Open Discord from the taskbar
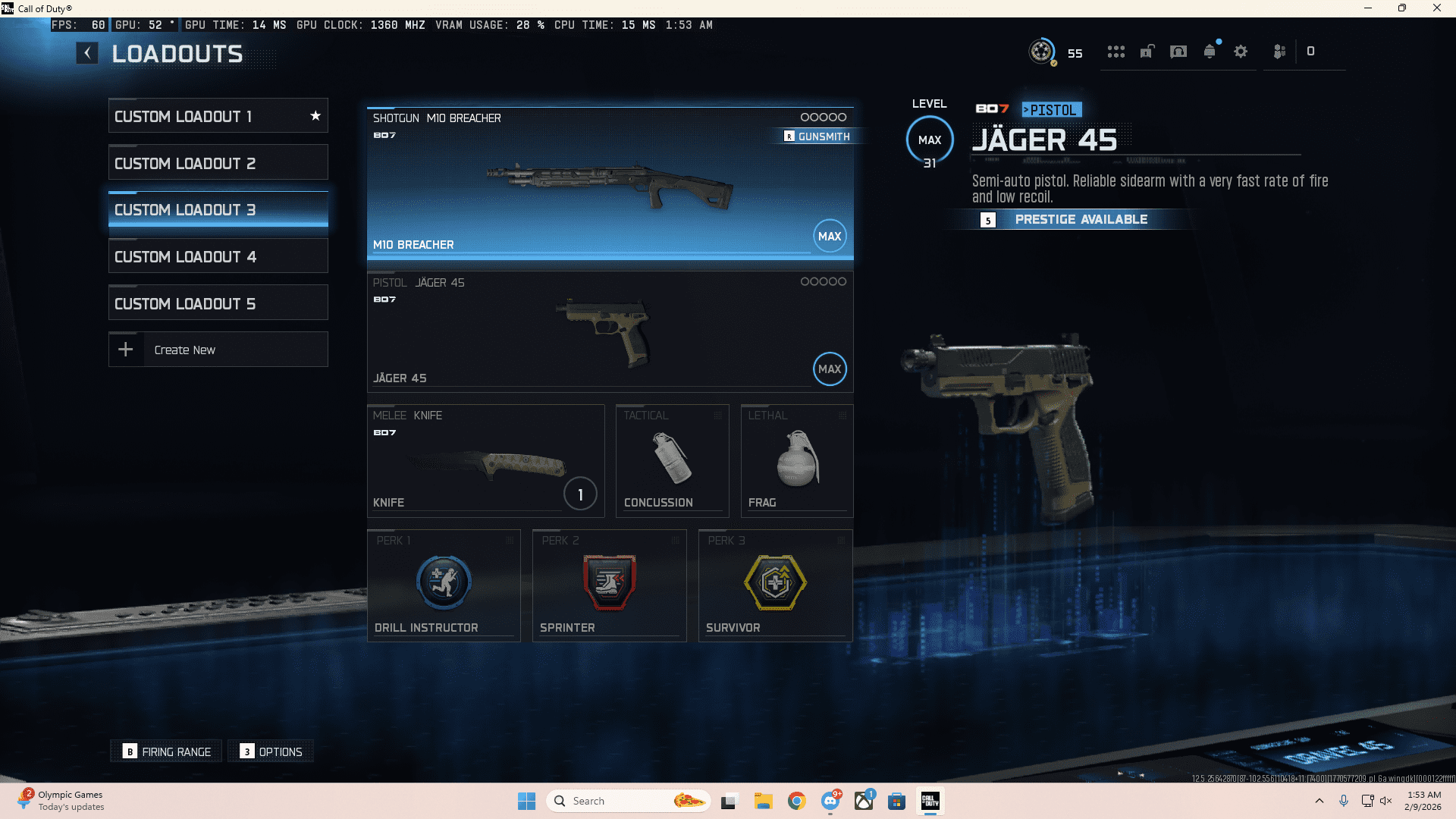Viewport: 1456px width, 819px height. [x=830, y=801]
